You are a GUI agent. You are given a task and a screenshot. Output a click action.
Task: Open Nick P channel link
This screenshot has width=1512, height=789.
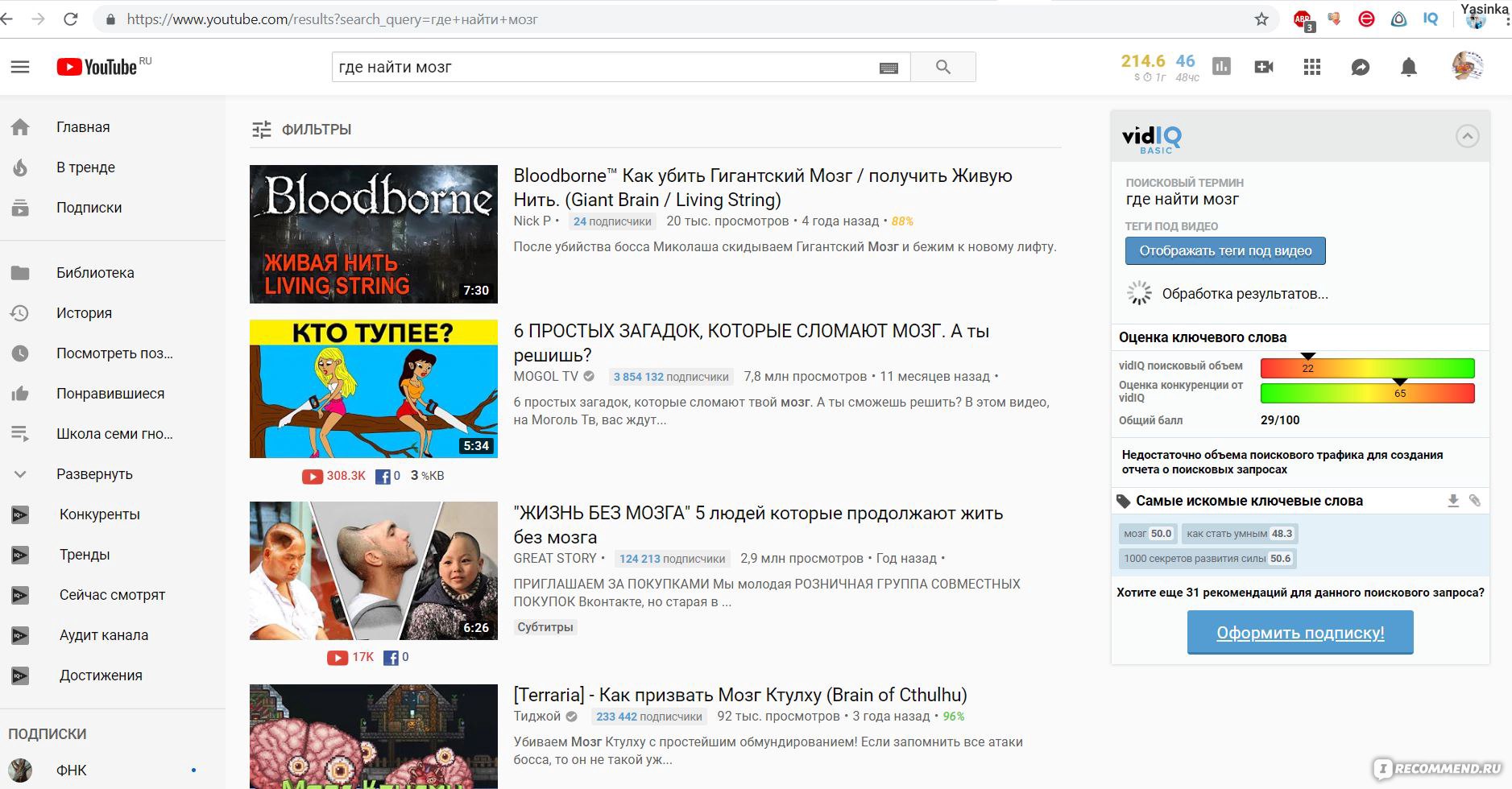(532, 221)
